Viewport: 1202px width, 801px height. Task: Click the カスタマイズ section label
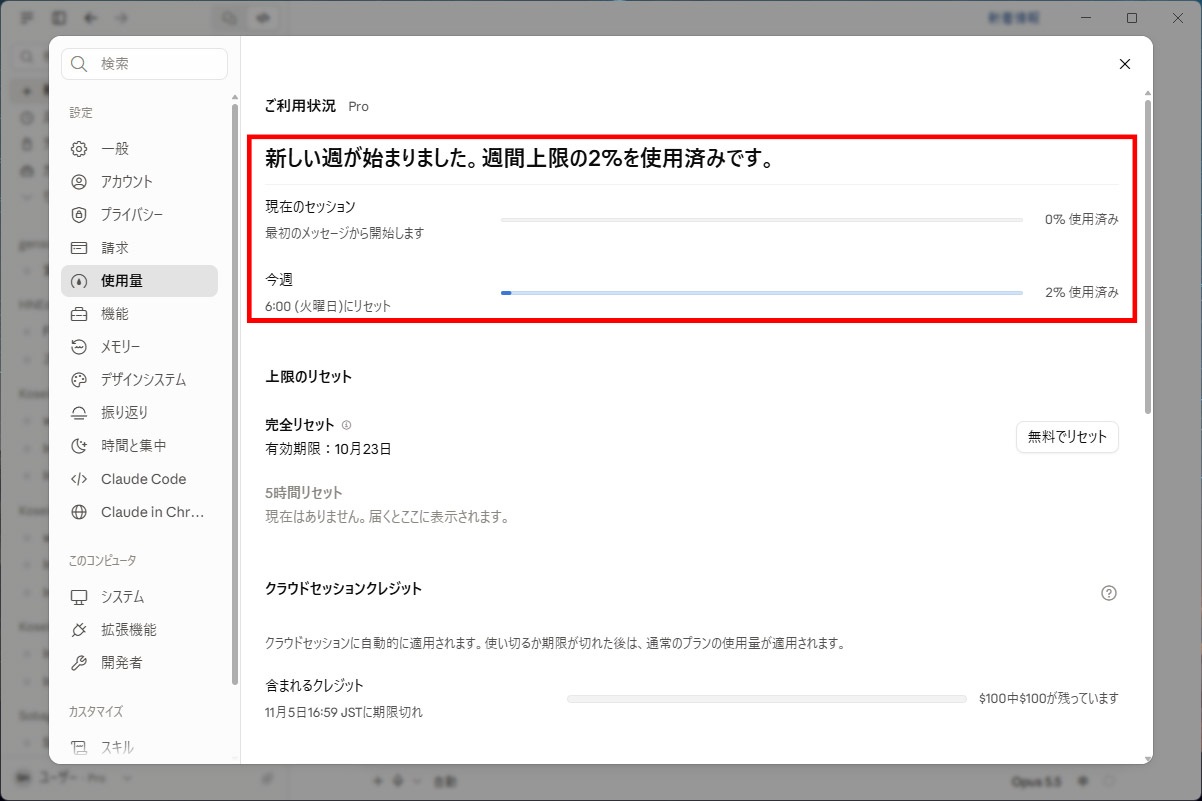coord(96,712)
